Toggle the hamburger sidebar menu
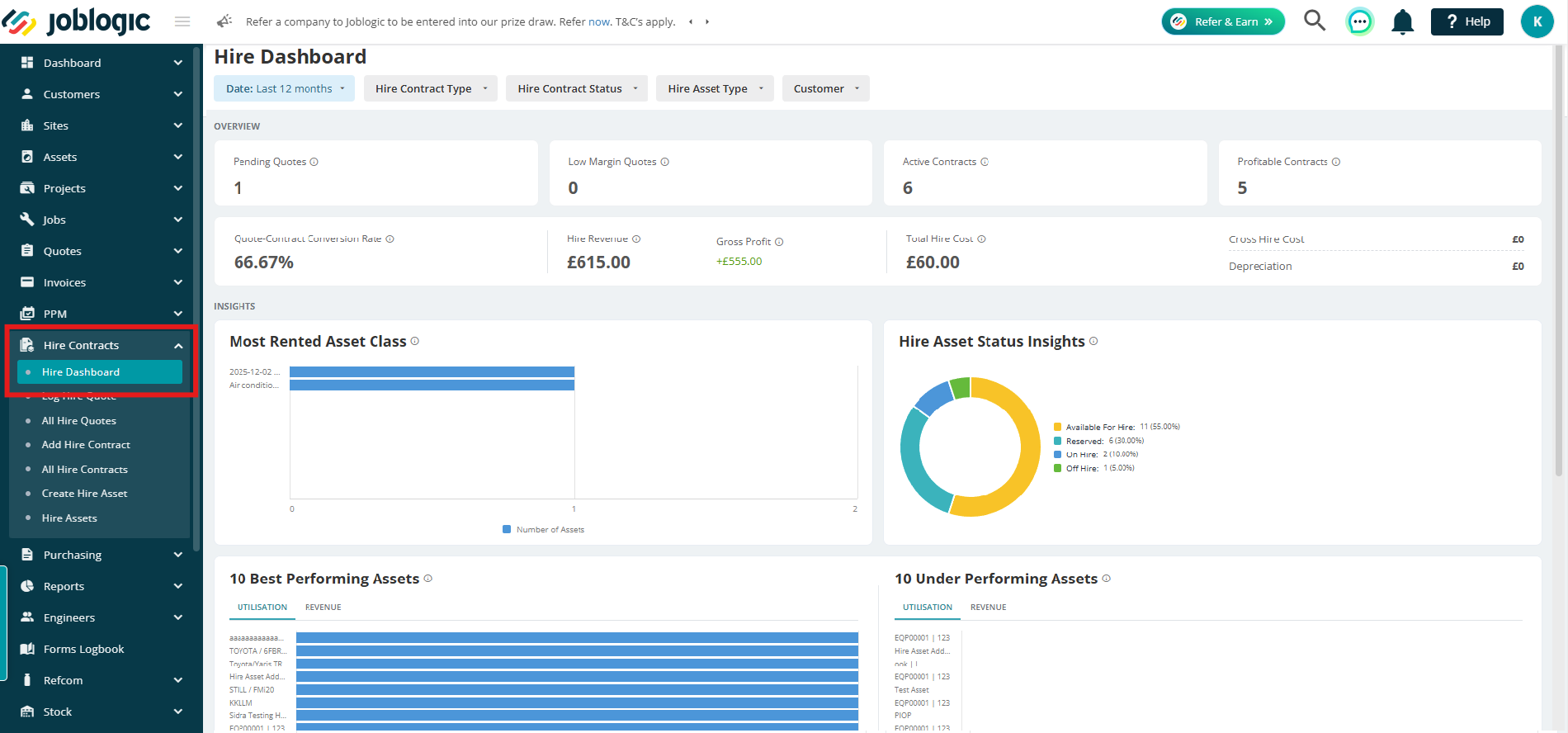1568x733 pixels. 182,21
